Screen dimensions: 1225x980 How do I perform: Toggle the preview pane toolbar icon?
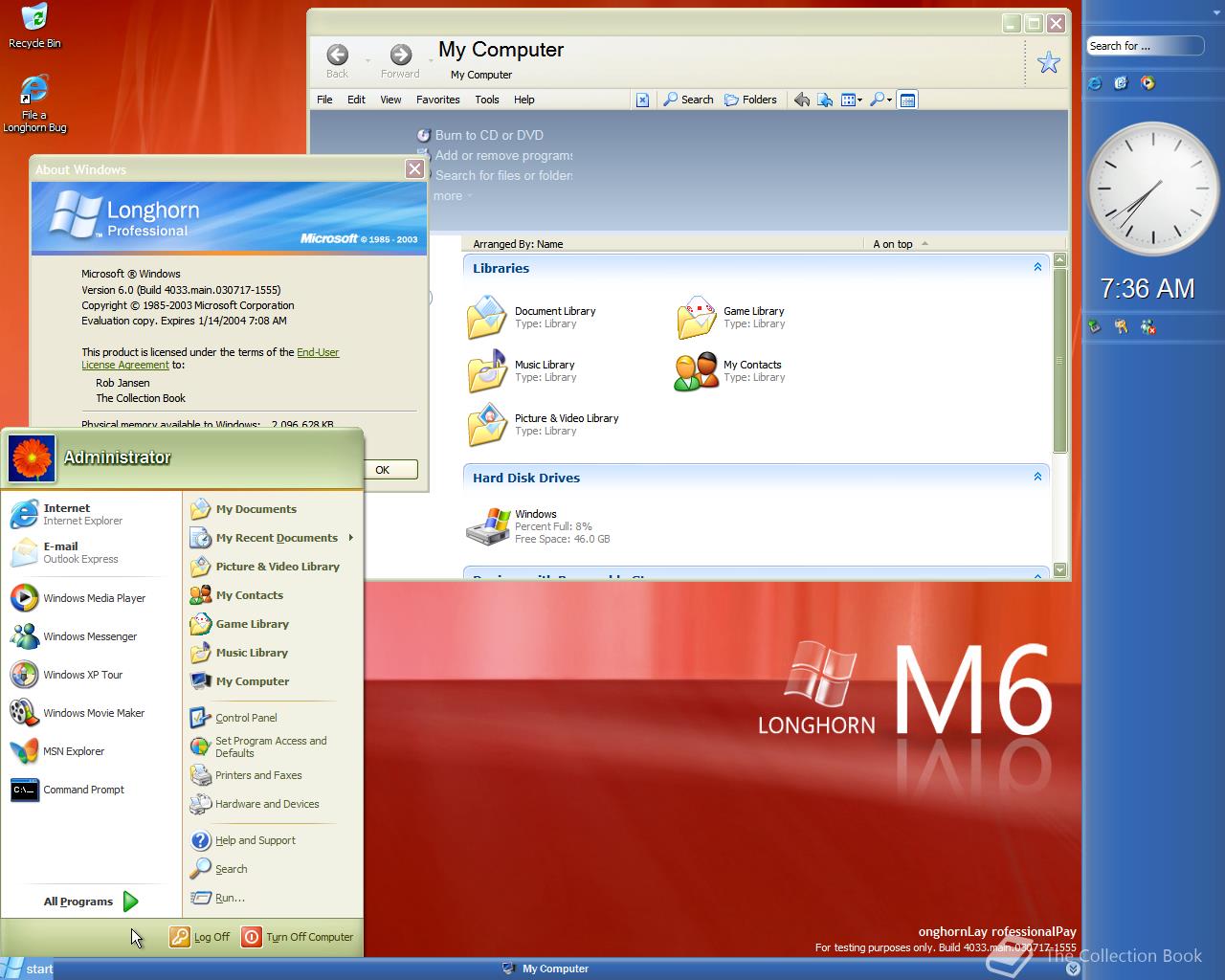pyautogui.click(x=908, y=100)
